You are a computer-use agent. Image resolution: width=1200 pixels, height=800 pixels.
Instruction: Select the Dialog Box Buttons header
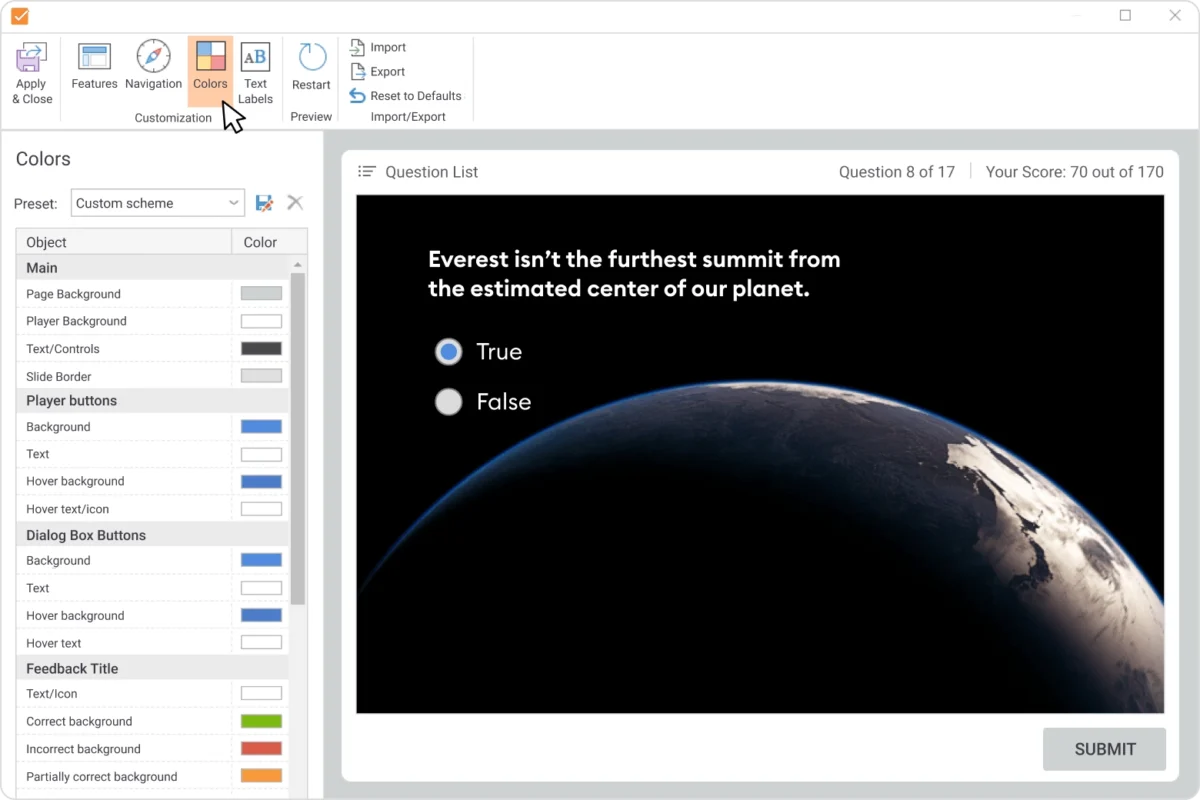pos(153,535)
